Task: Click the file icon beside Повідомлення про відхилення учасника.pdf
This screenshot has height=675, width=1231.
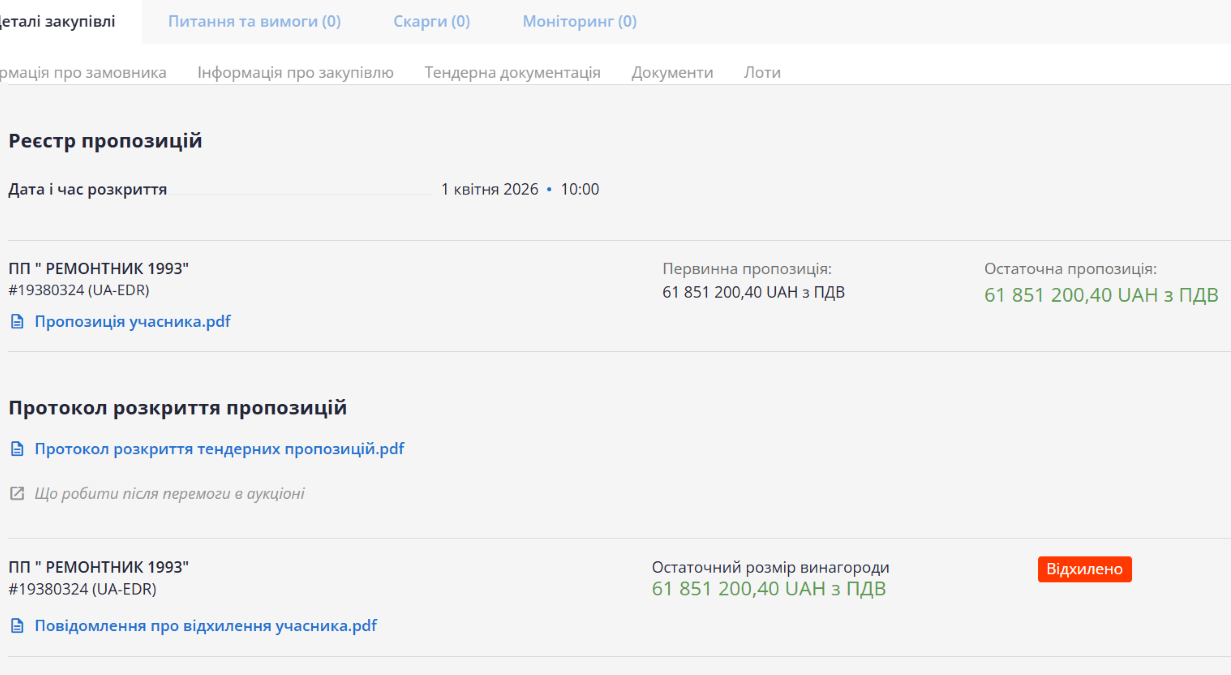Action: pos(16,626)
